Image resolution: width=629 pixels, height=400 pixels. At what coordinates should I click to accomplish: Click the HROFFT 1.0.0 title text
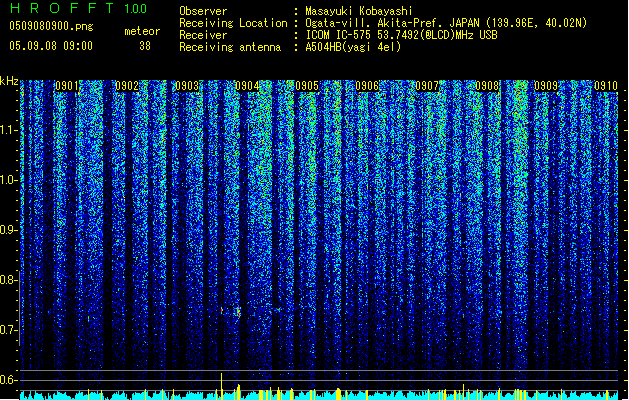(x=78, y=8)
